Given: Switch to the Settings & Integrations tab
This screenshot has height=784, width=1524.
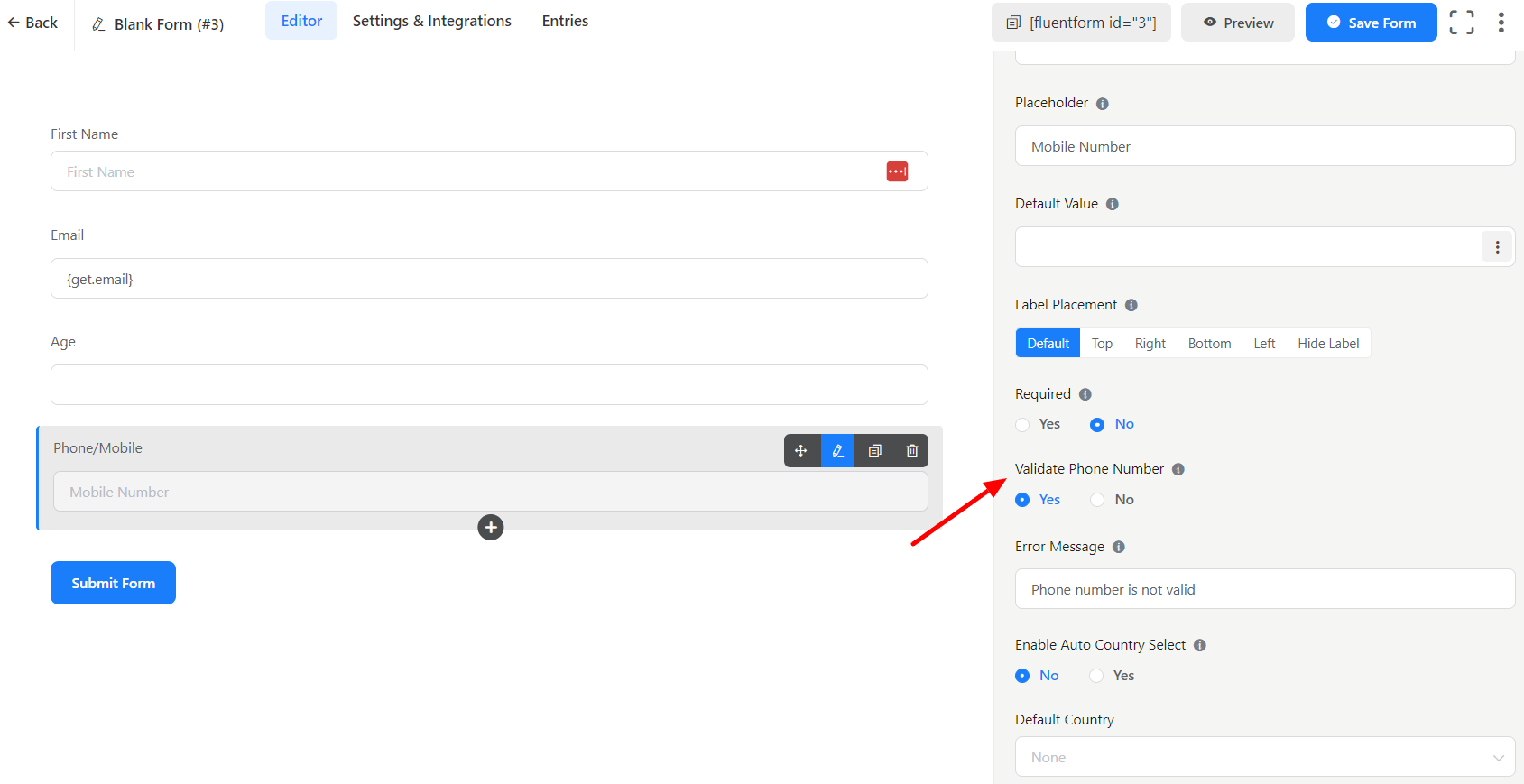Looking at the screenshot, I should (431, 21).
